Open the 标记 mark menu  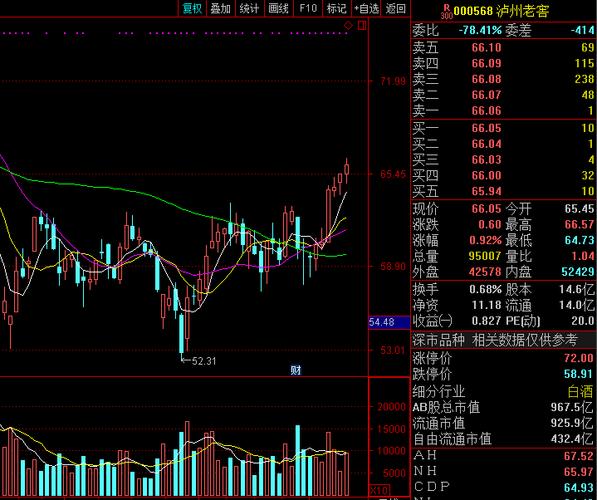pos(337,8)
